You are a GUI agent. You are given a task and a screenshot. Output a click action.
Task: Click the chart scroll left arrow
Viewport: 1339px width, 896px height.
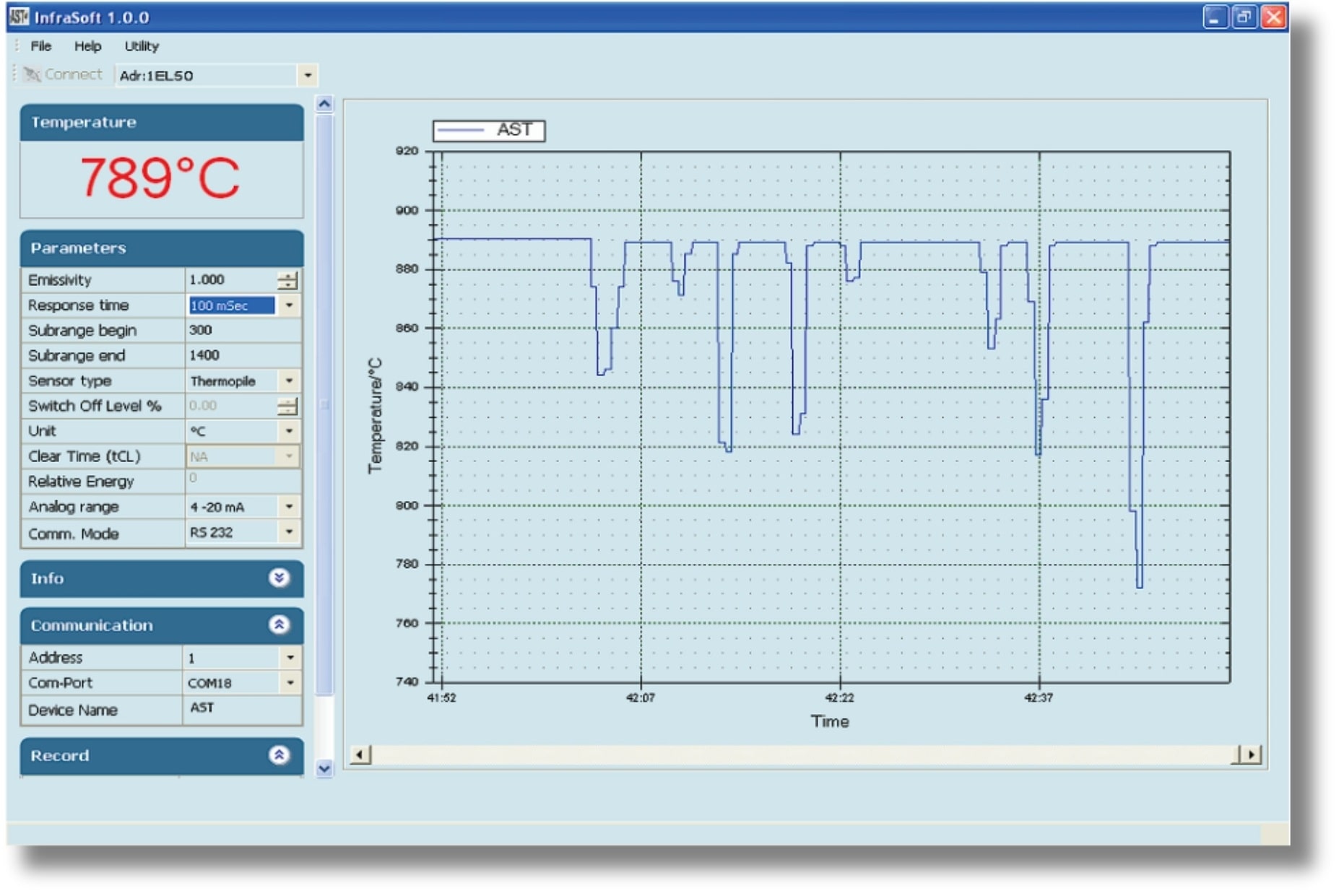point(360,755)
